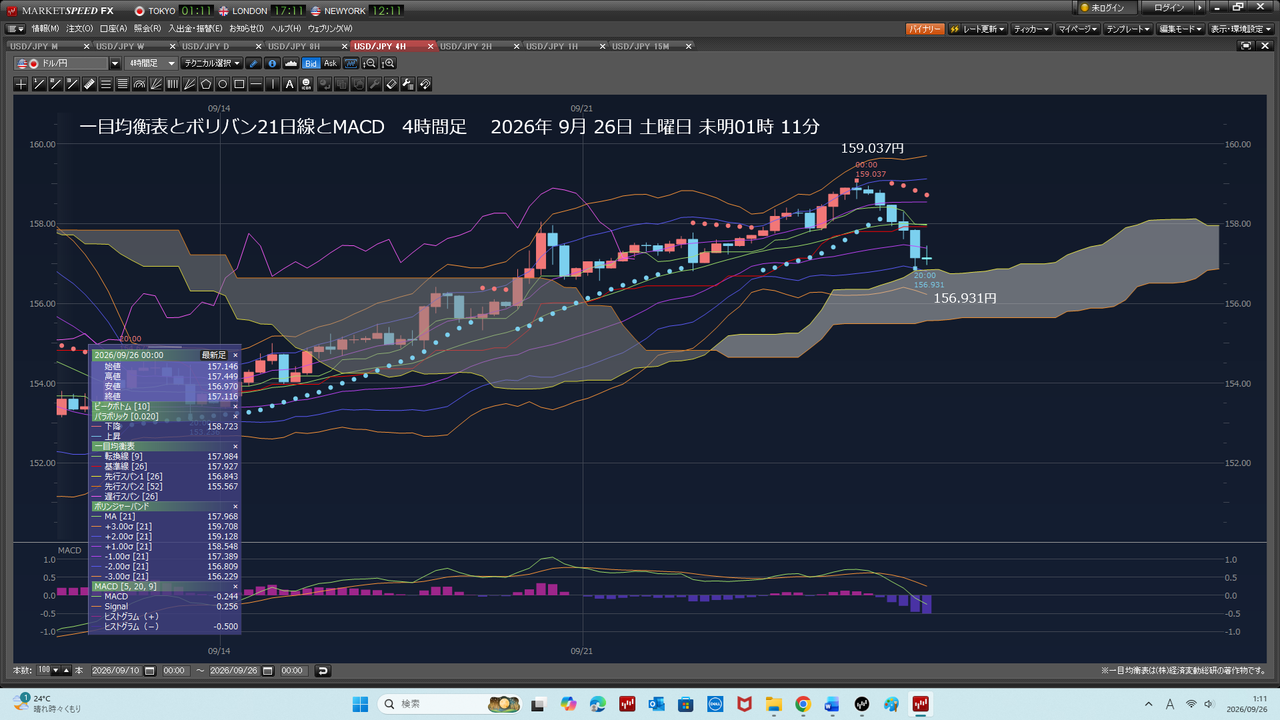Open the ヘルプ(H) menu
The height and width of the screenshot is (720, 1280).
click(x=287, y=29)
